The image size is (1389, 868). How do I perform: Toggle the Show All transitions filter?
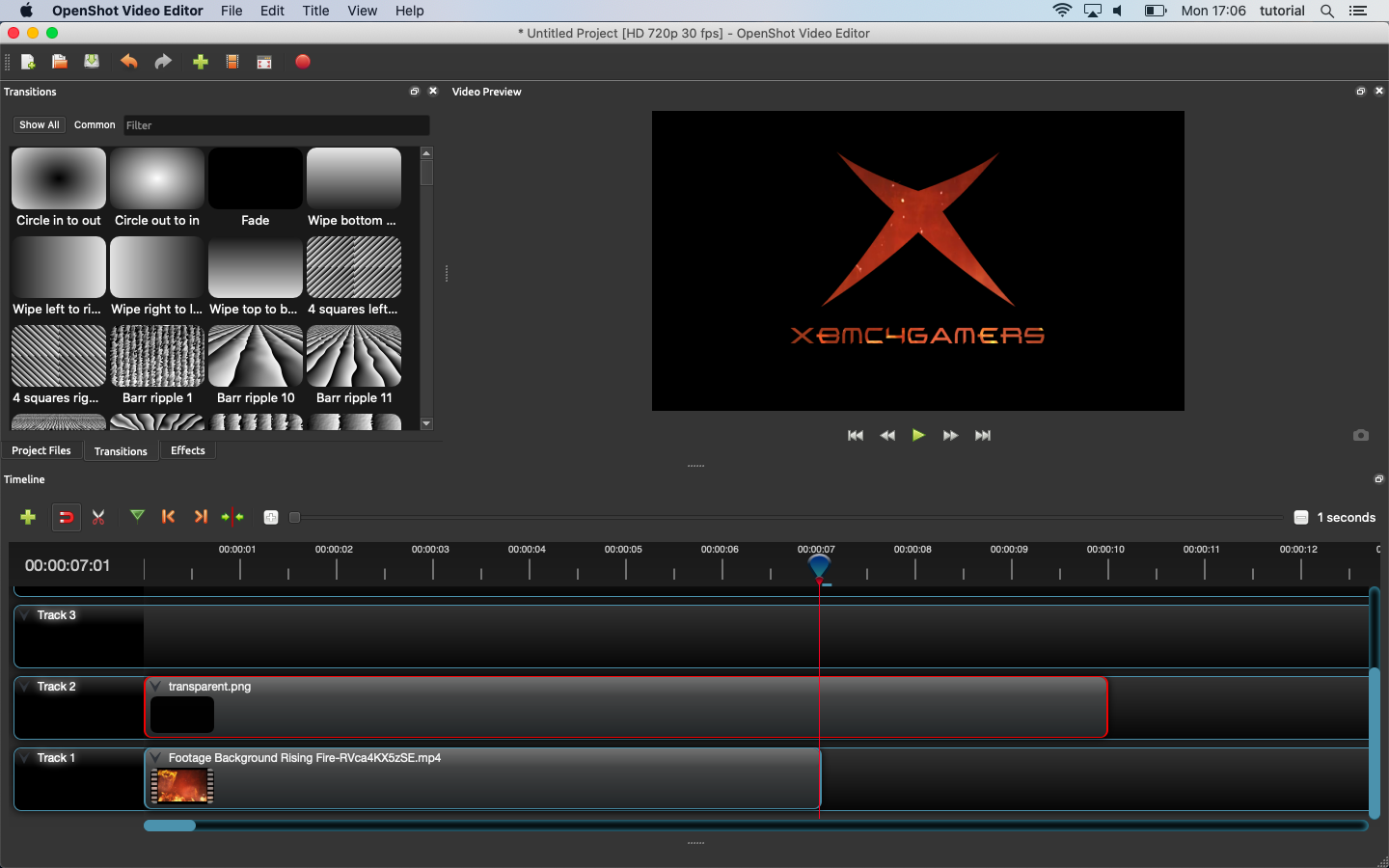(40, 125)
